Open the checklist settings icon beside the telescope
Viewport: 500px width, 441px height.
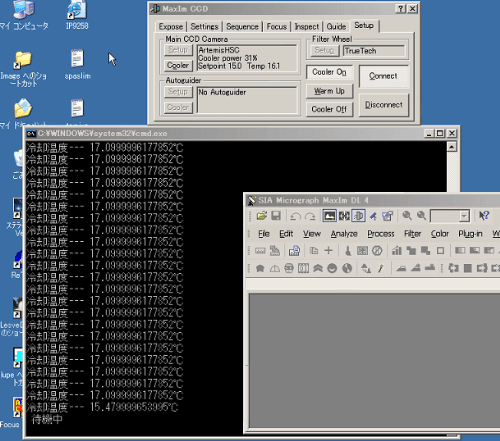pos(387,216)
